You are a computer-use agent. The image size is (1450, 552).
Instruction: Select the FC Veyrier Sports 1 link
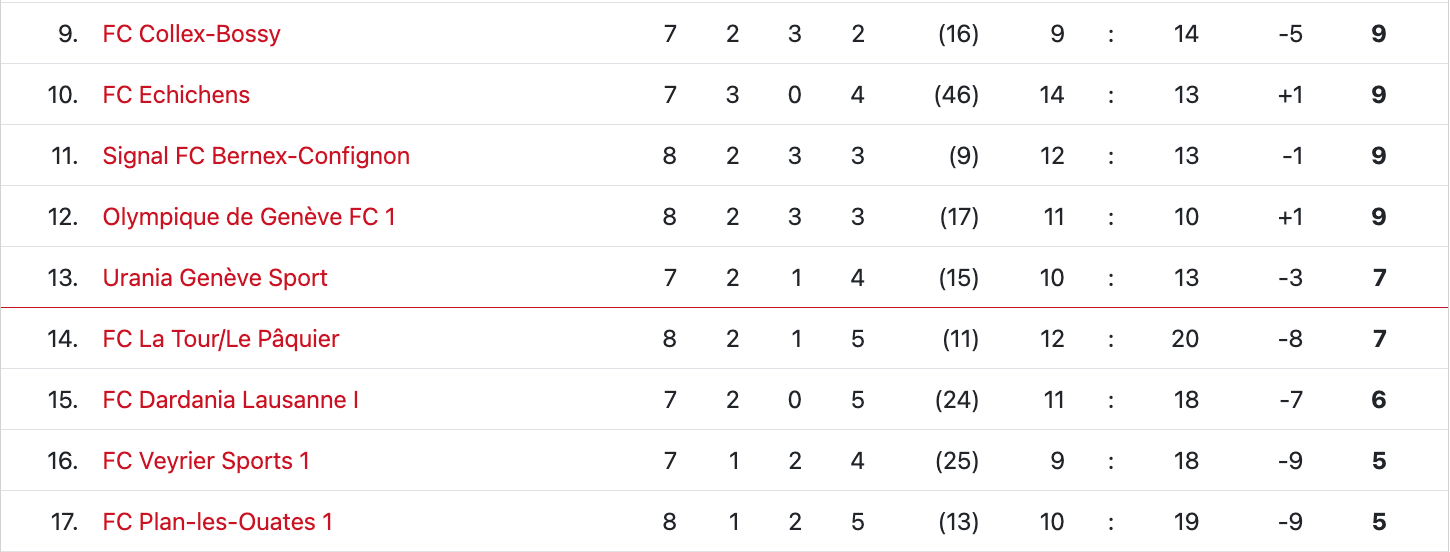pyautogui.click(x=206, y=461)
